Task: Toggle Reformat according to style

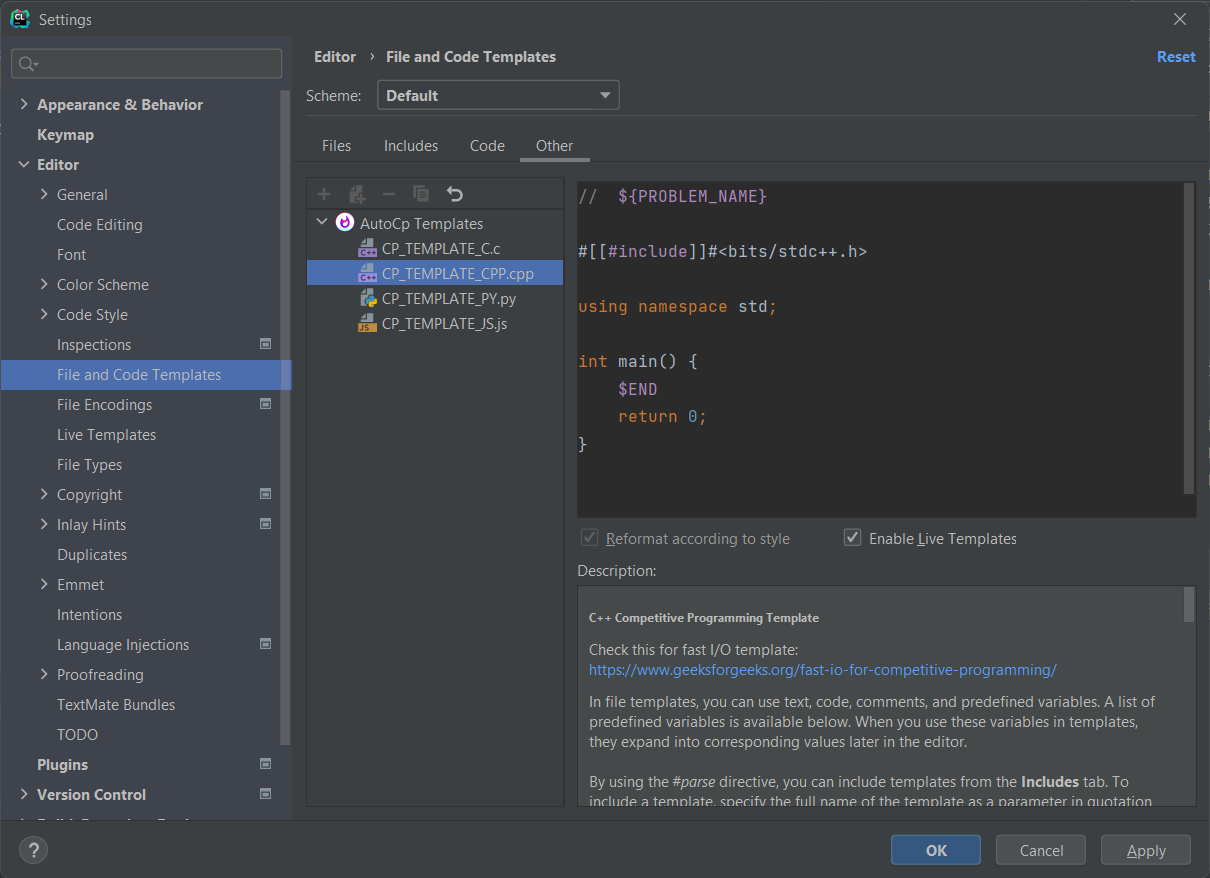Action: click(x=589, y=537)
